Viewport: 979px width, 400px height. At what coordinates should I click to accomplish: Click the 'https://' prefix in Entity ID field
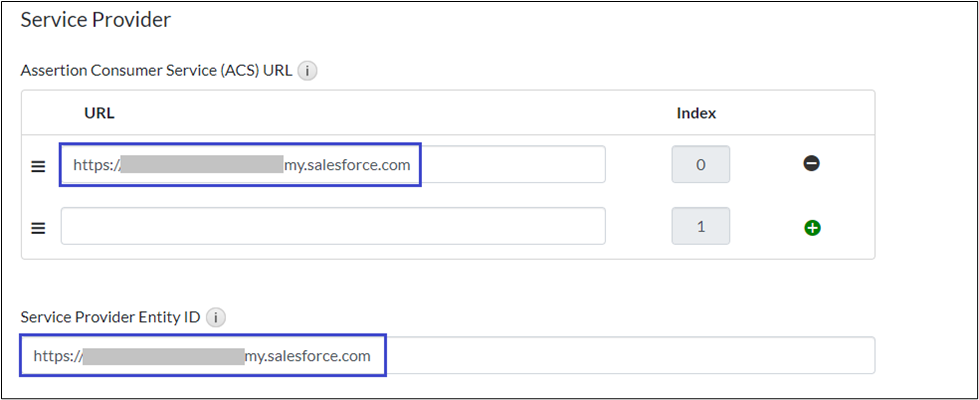pos(57,355)
